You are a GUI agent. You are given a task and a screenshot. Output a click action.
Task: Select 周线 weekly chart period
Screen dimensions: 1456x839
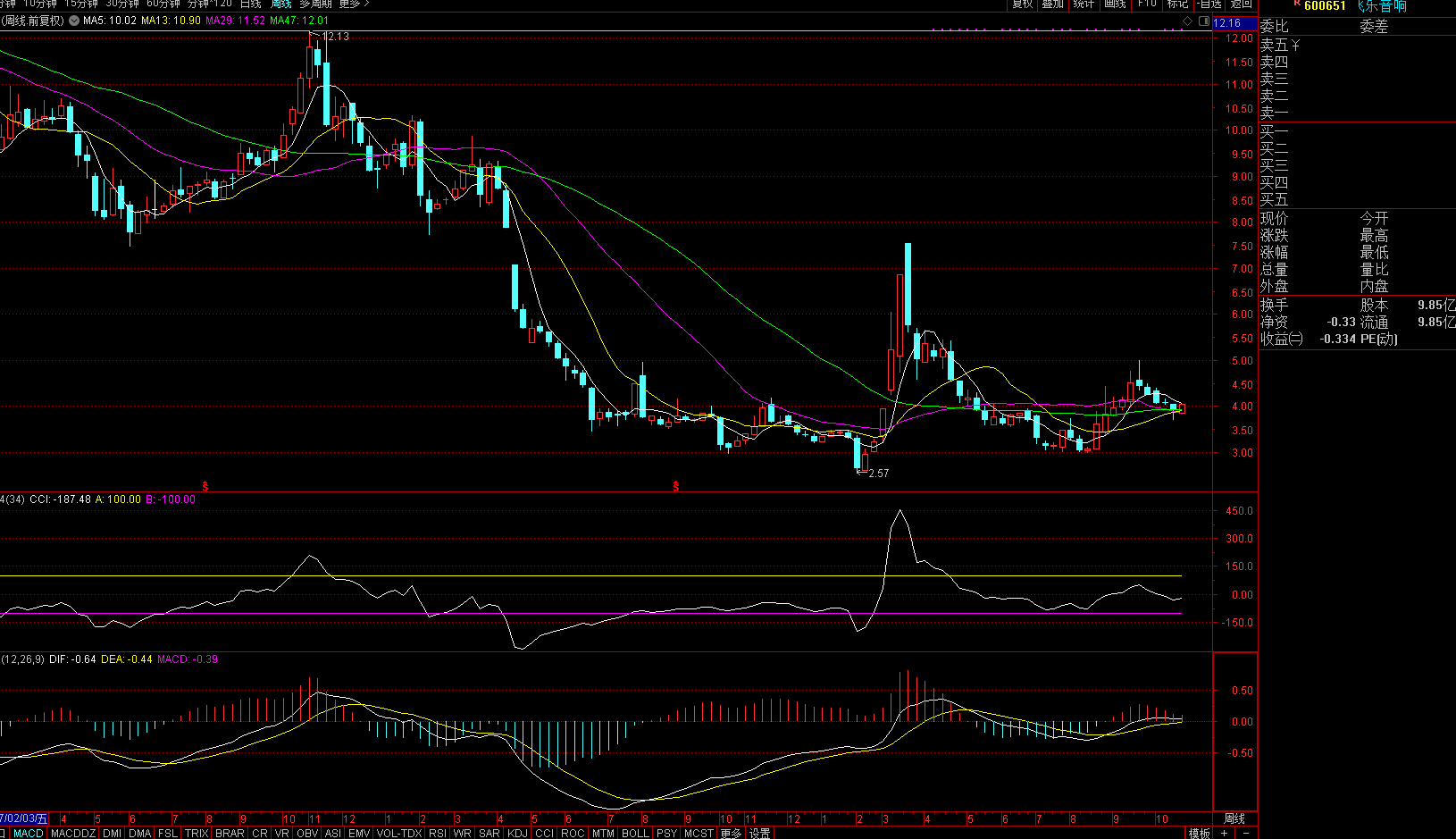coord(280,4)
